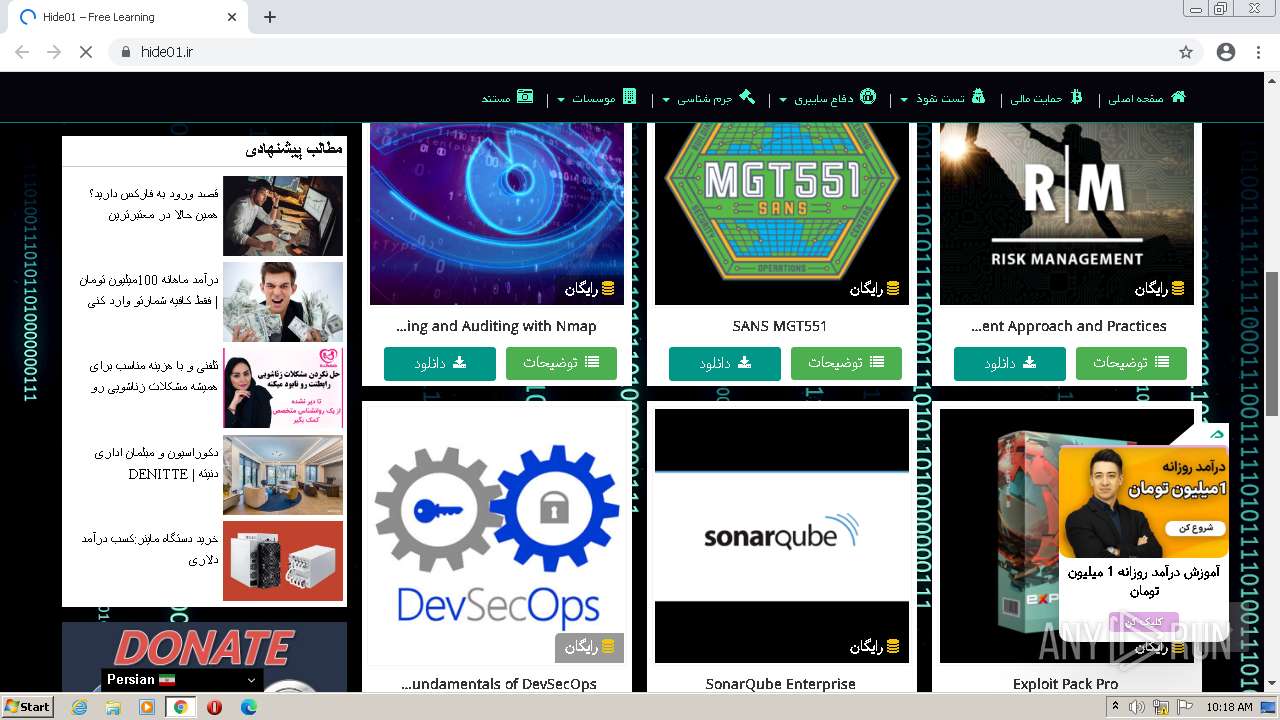Open صفحه اصلی menu item
Viewport: 1280px width, 720px height.
tap(1135, 98)
